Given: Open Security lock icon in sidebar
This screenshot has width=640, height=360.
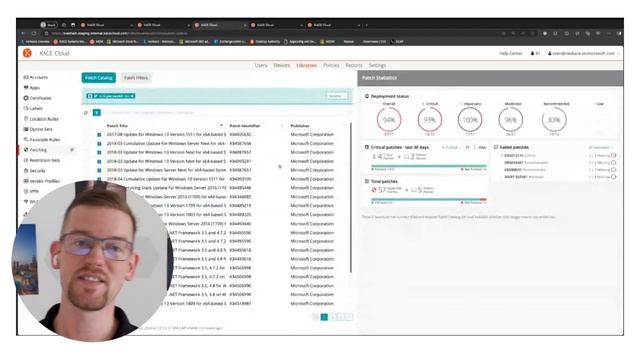Looking at the screenshot, I should (x=26, y=171).
